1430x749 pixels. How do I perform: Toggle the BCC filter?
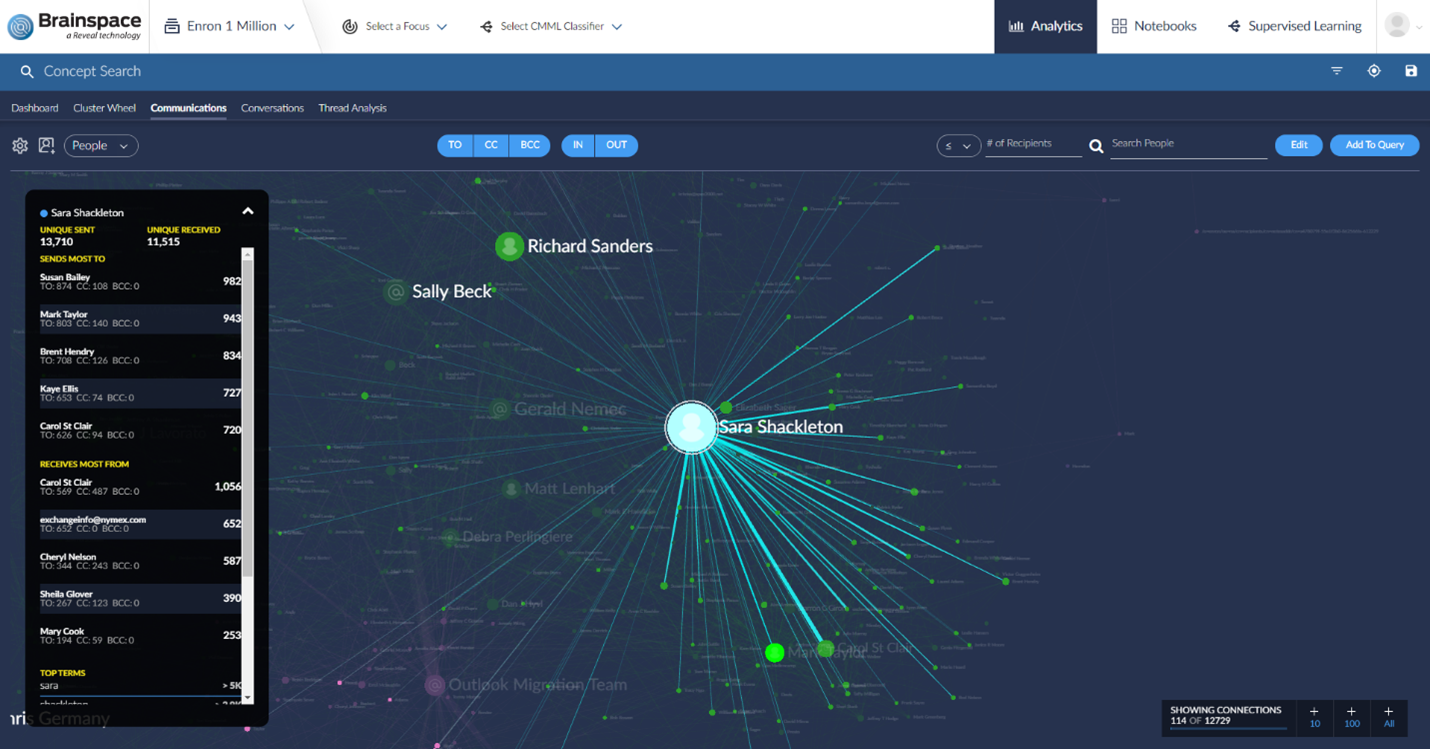click(x=530, y=145)
